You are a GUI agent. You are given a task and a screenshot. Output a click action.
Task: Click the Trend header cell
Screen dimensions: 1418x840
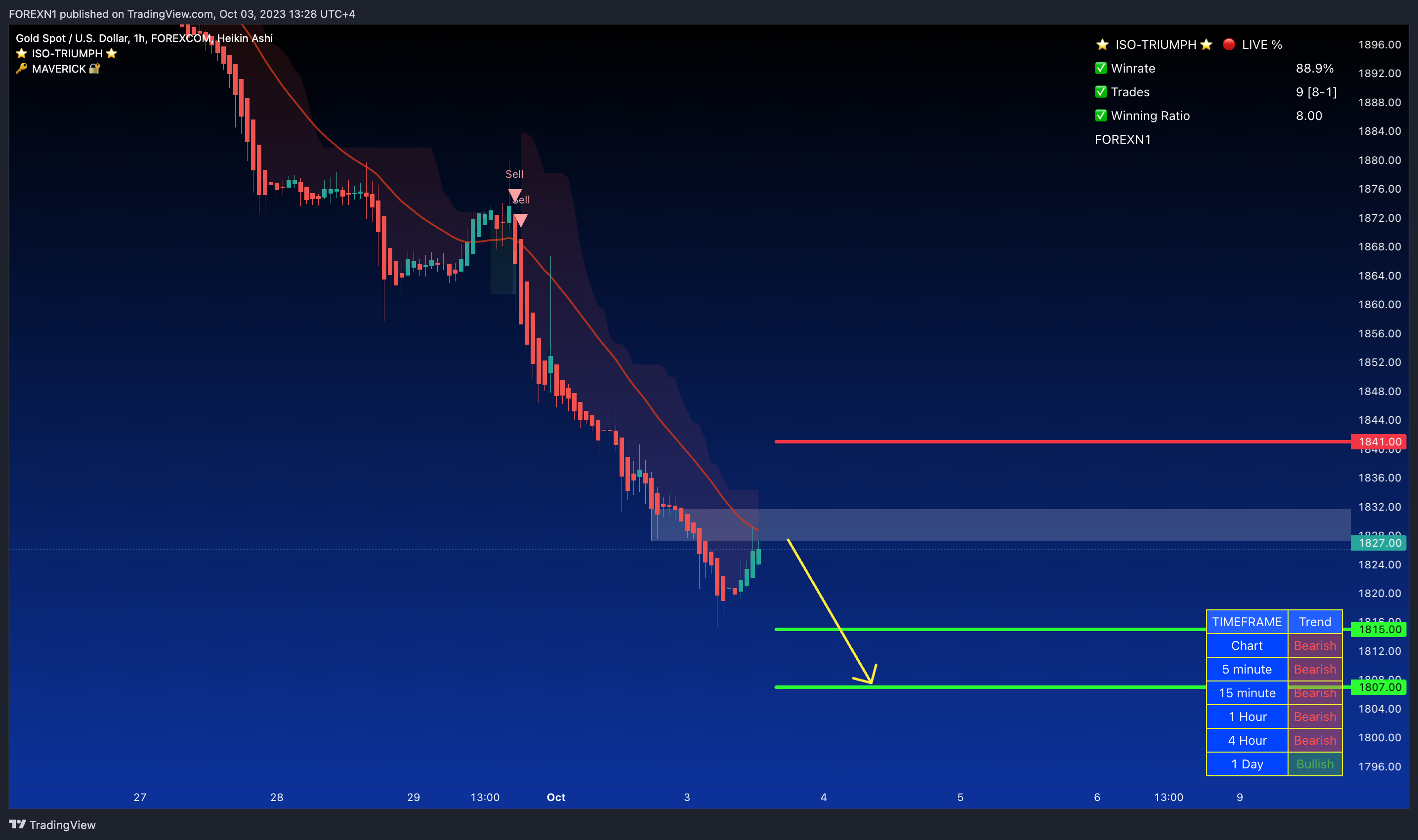click(x=1315, y=622)
